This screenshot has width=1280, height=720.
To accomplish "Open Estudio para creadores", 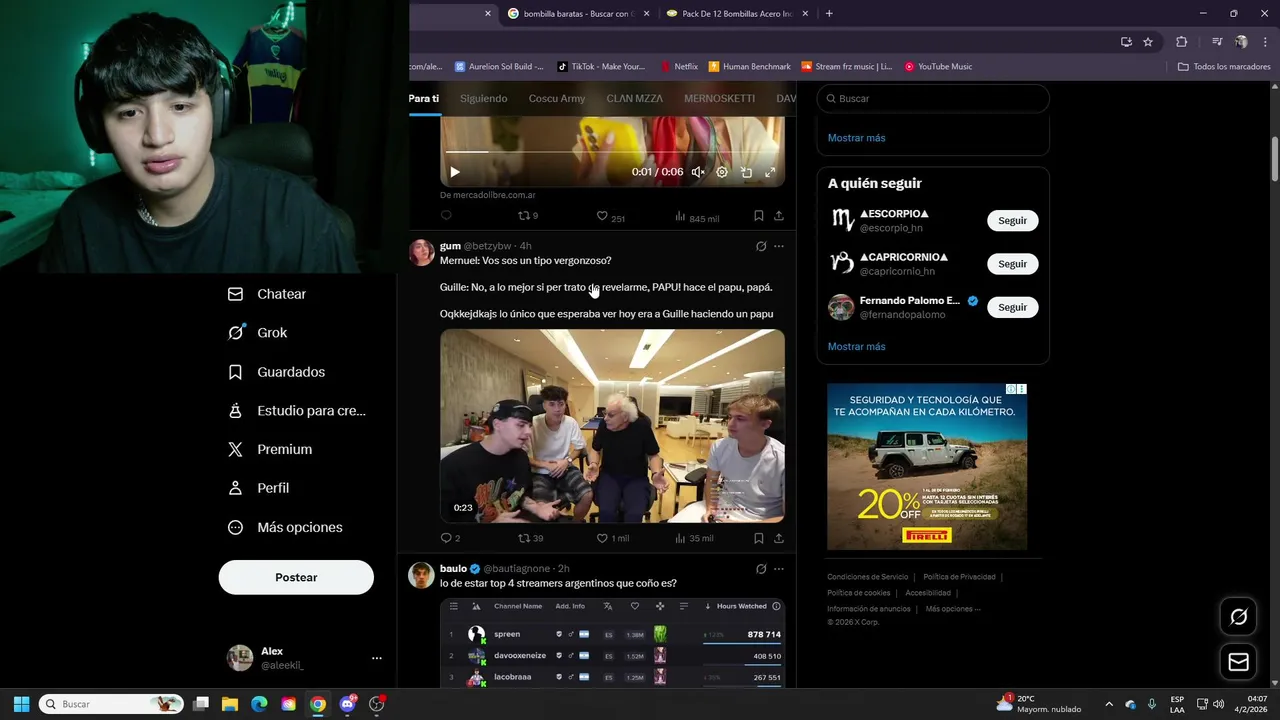I will pos(296,411).
